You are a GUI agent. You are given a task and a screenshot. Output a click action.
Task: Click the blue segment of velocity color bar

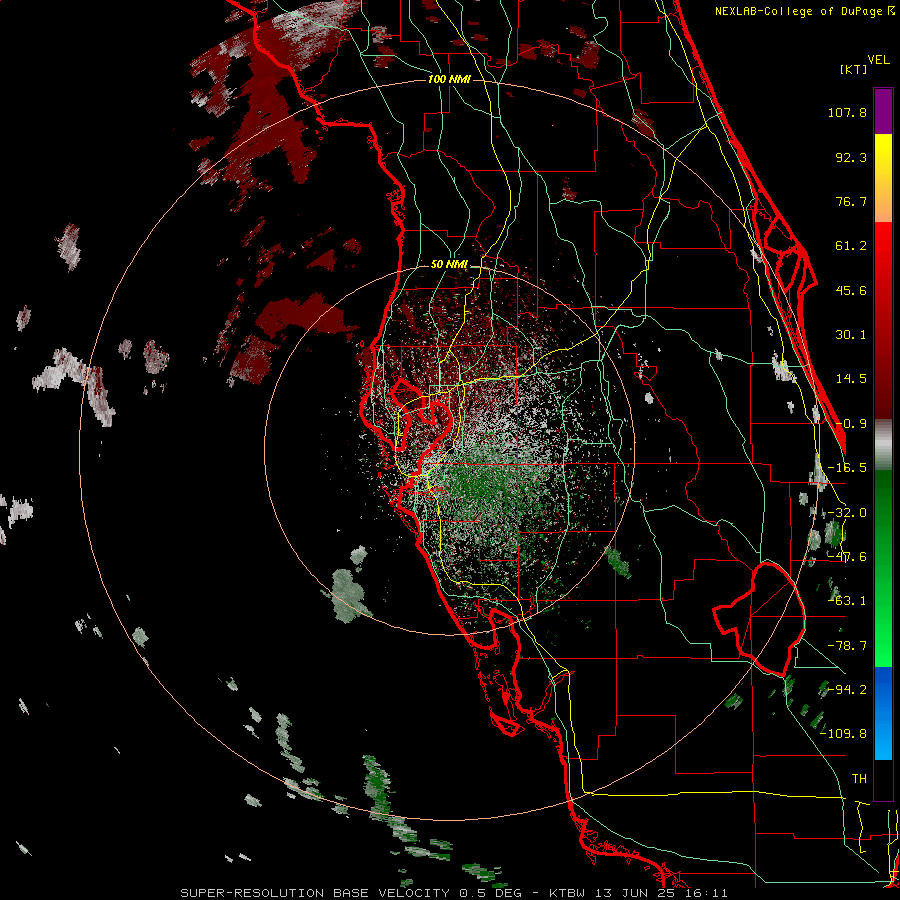[883, 713]
